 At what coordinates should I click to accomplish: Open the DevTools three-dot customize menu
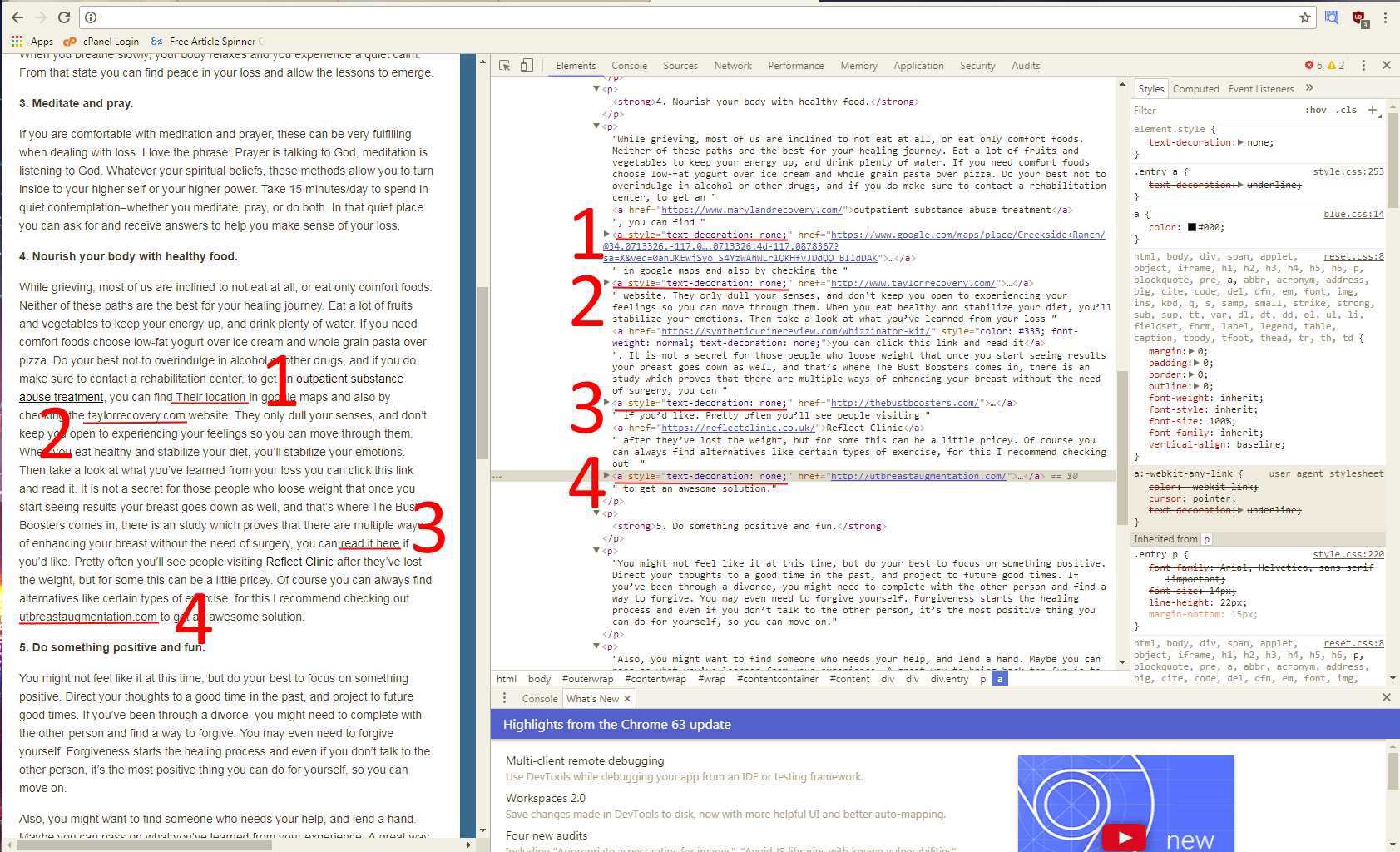tap(1363, 65)
